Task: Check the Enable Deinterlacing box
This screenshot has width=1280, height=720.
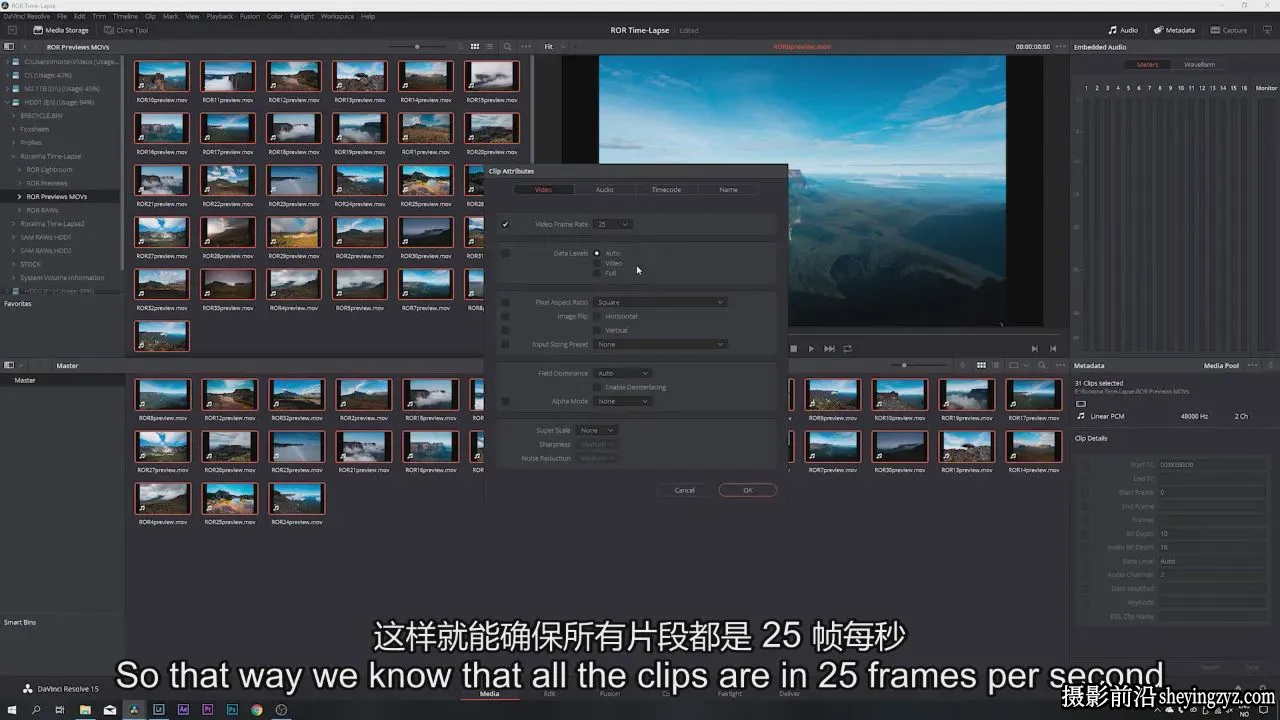Action: click(x=597, y=387)
